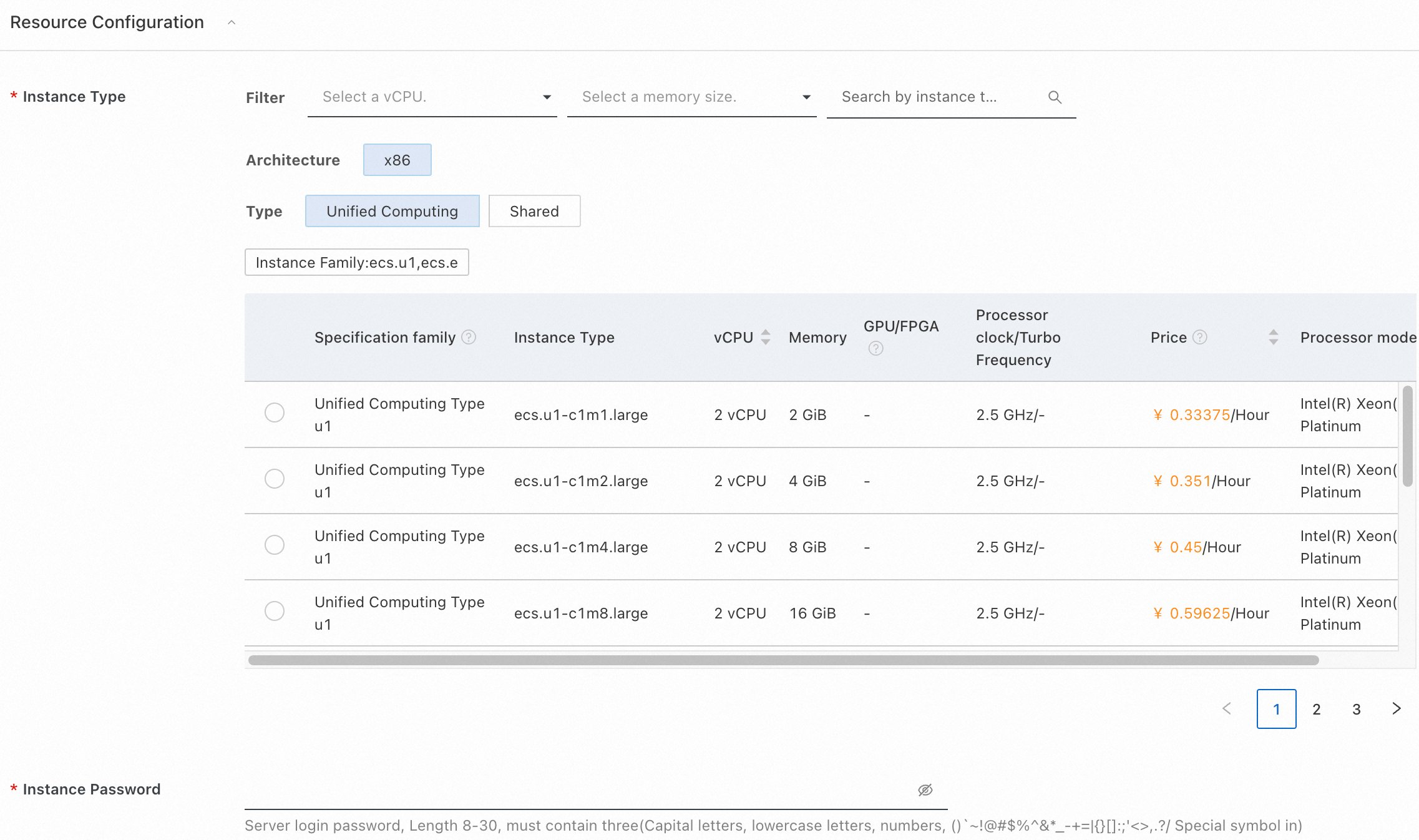Select Unified Computing type tab
1419x840 pixels.
tap(392, 212)
